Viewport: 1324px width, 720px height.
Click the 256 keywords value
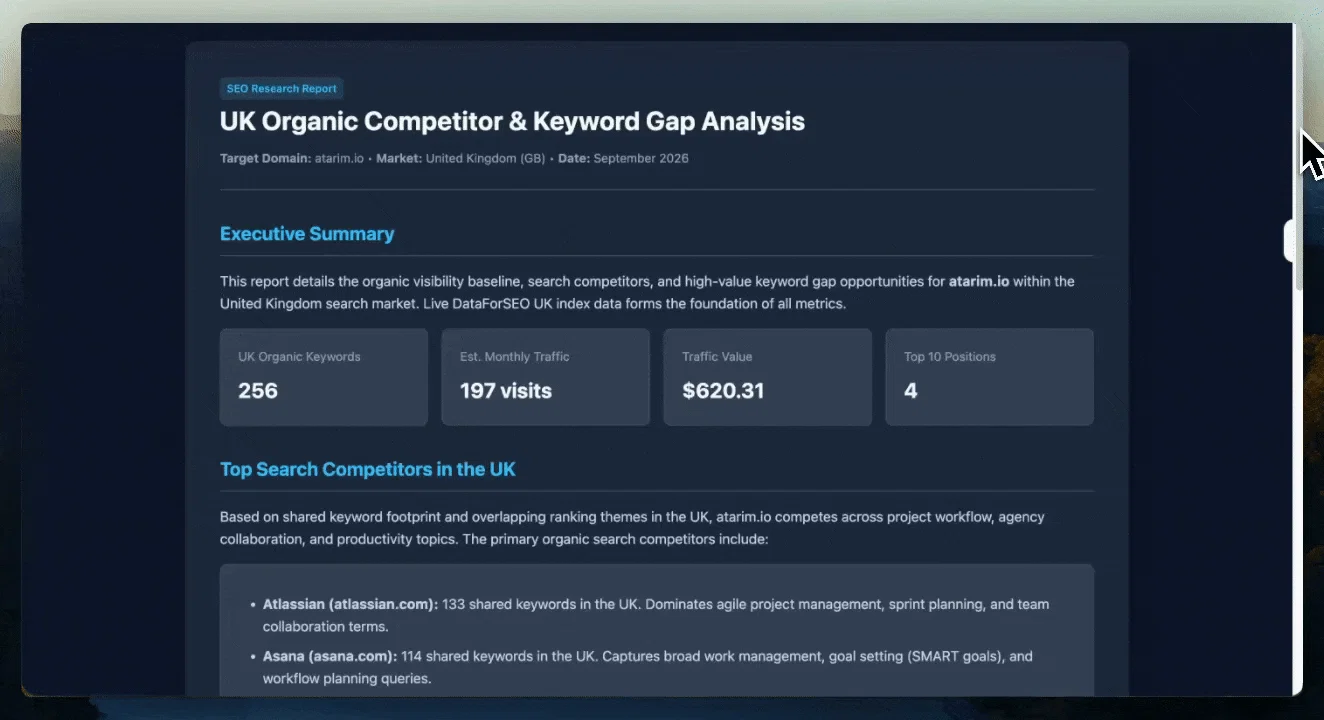(x=258, y=391)
